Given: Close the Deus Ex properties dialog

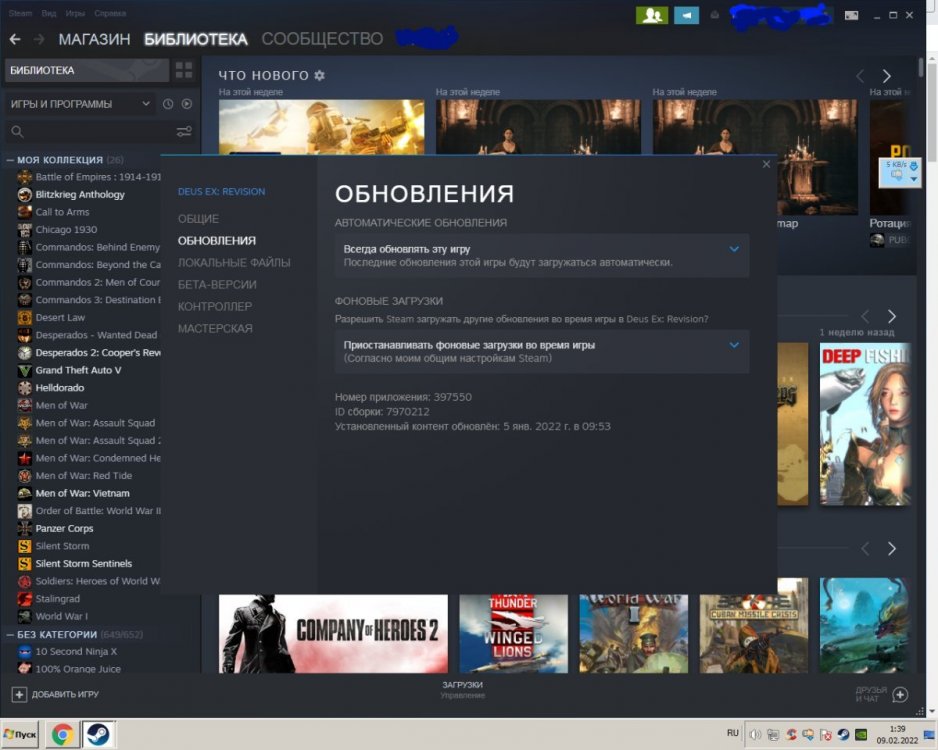Looking at the screenshot, I should pyautogui.click(x=766, y=164).
